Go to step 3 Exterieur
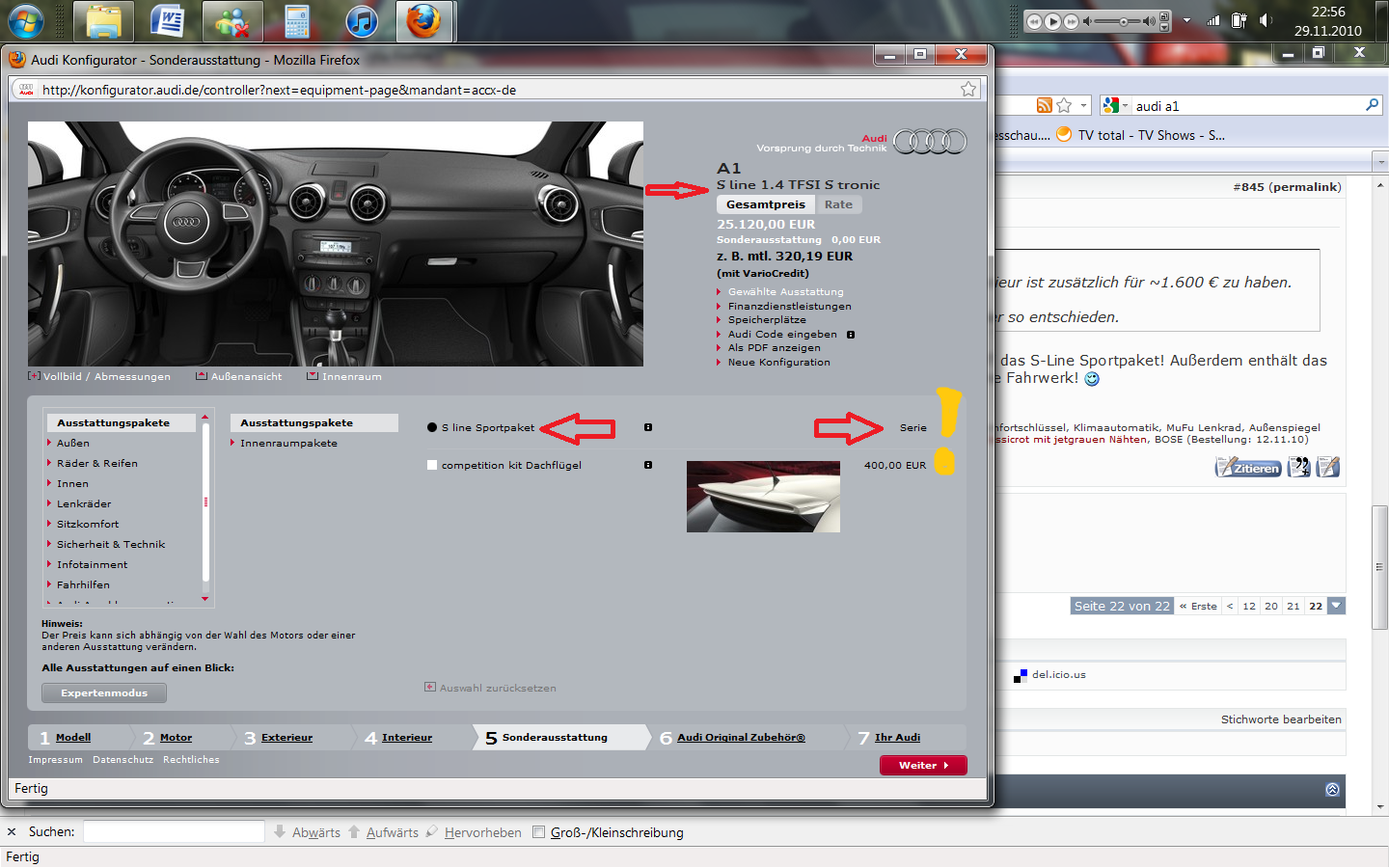Viewport: 1389px width, 868px height. coord(286,737)
